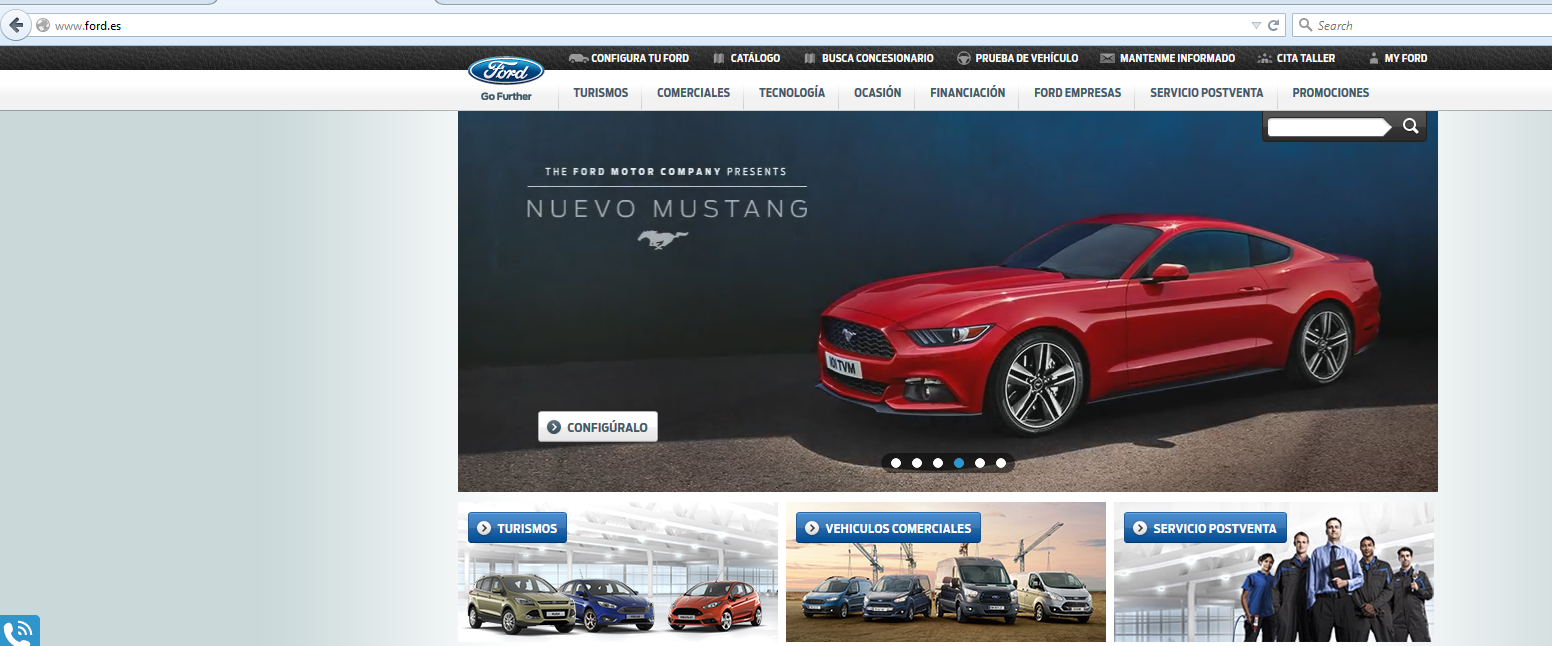Click the Vehiculos Comerciales button
The height and width of the screenshot is (646, 1552).
pos(889,528)
